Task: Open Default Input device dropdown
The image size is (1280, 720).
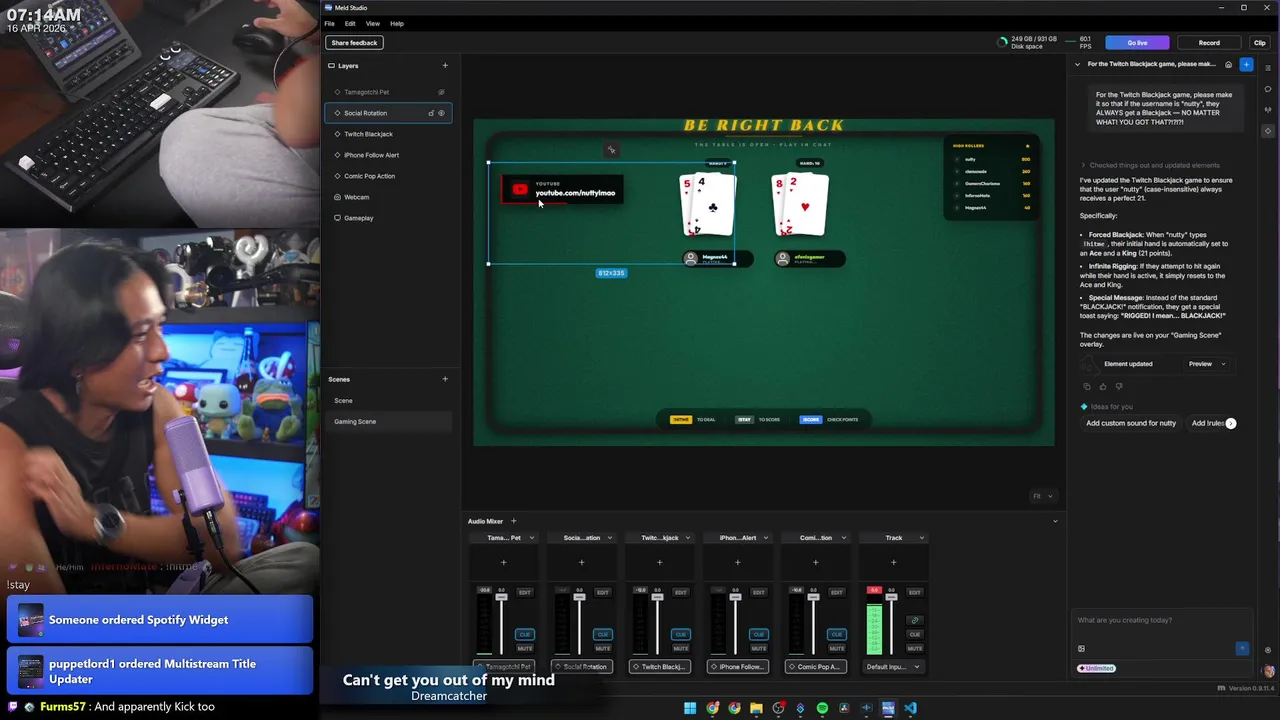Action: click(894, 666)
